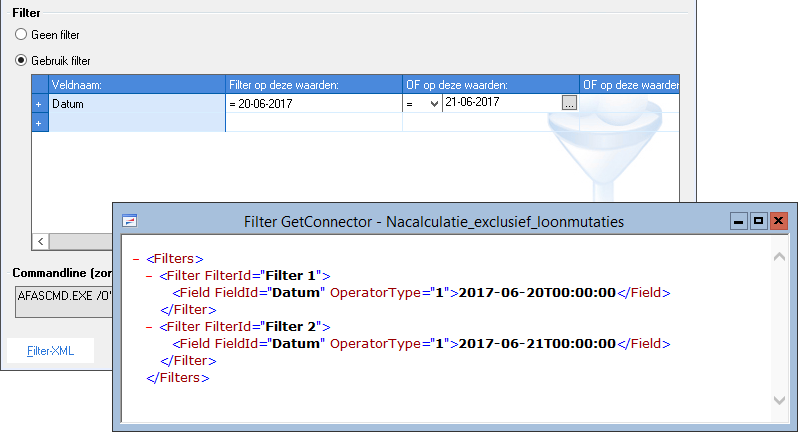
Task: Click first 'OF op deze waarden' column header
Action: click(x=491, y=84)
